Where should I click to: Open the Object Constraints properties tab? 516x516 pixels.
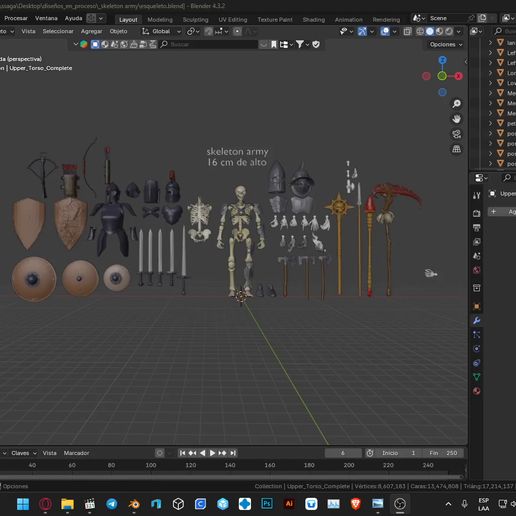pos(477,363)
